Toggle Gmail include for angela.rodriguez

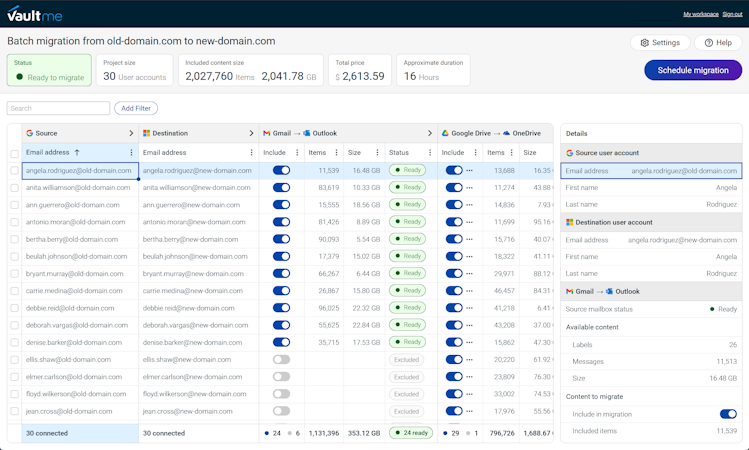click(281, 170)
